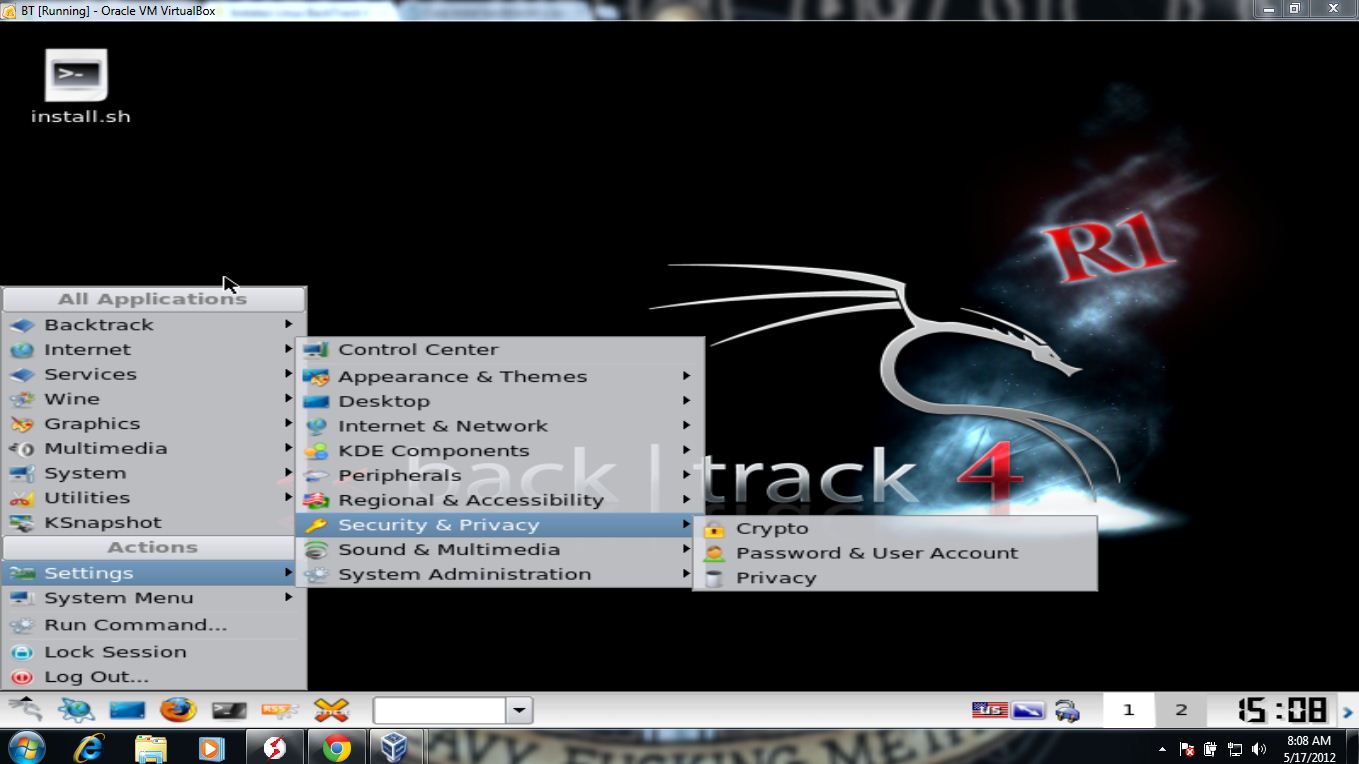Open Windows Start button
Viewport: 1359px width, 764px height.
(x=27, y=747)
